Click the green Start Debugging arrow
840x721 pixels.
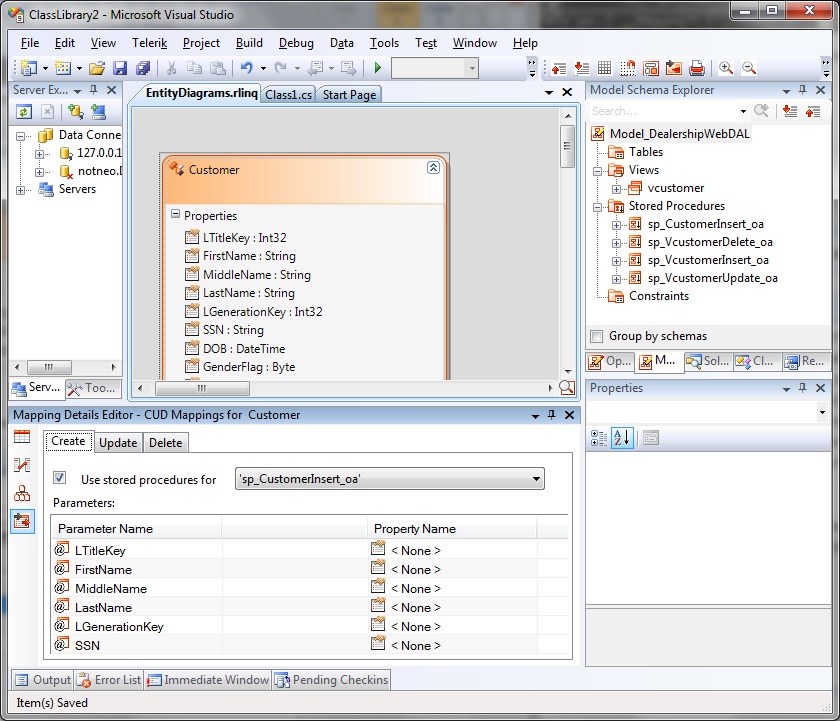point(378,68)
